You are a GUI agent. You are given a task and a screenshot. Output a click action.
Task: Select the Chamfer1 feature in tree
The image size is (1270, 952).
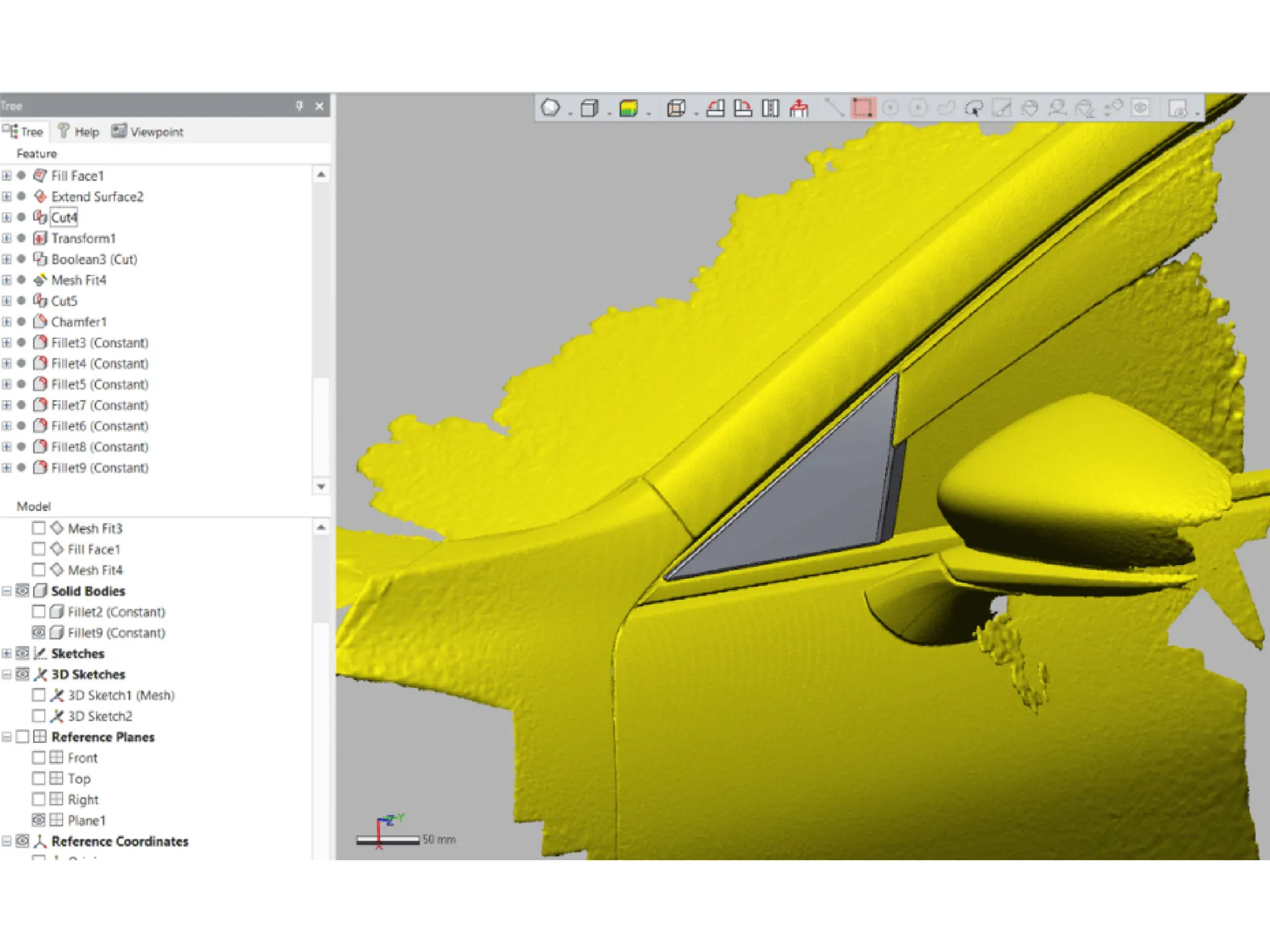[79, 322]
